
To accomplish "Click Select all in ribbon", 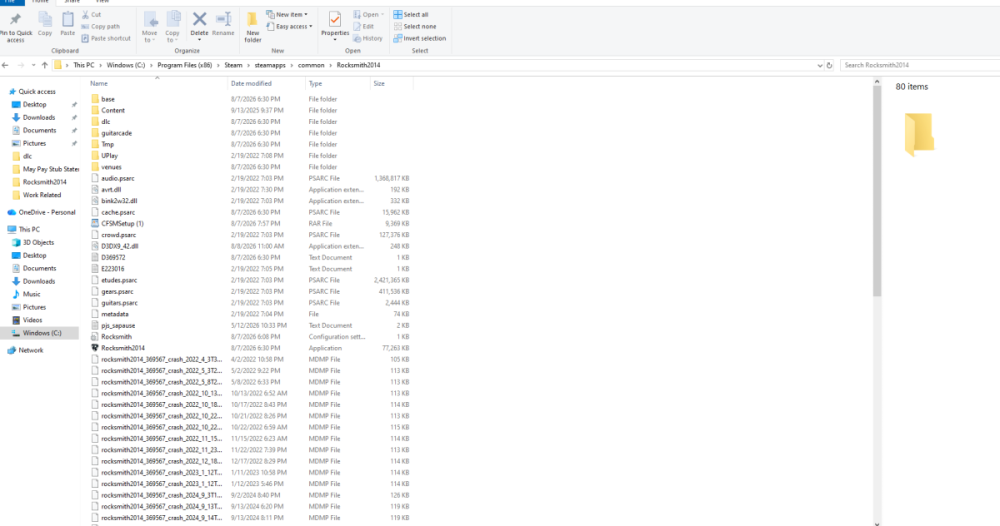I will click(411, 15).
